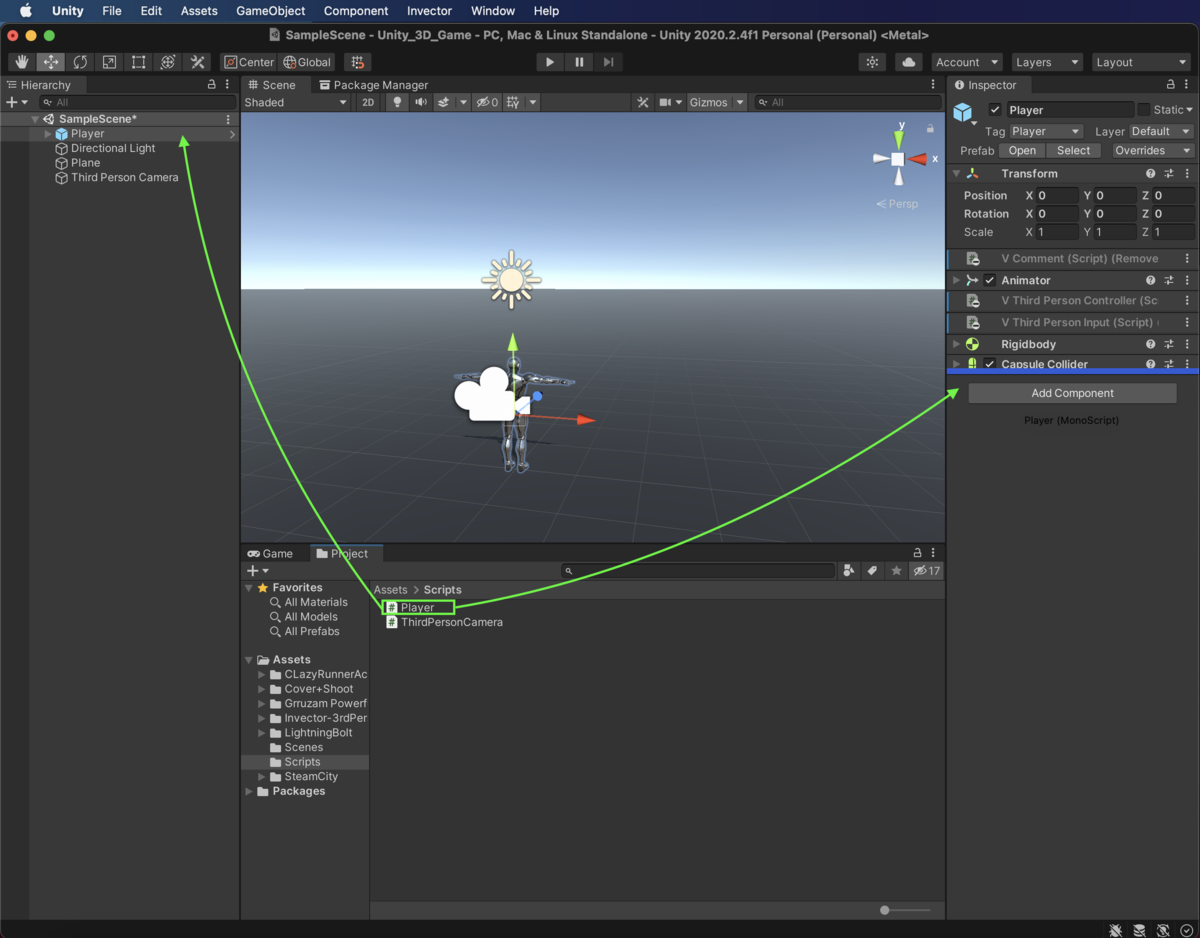This screenshot has height=938, width=1200.
Task: Click search by label icon in Project
Action: (872, 571)
